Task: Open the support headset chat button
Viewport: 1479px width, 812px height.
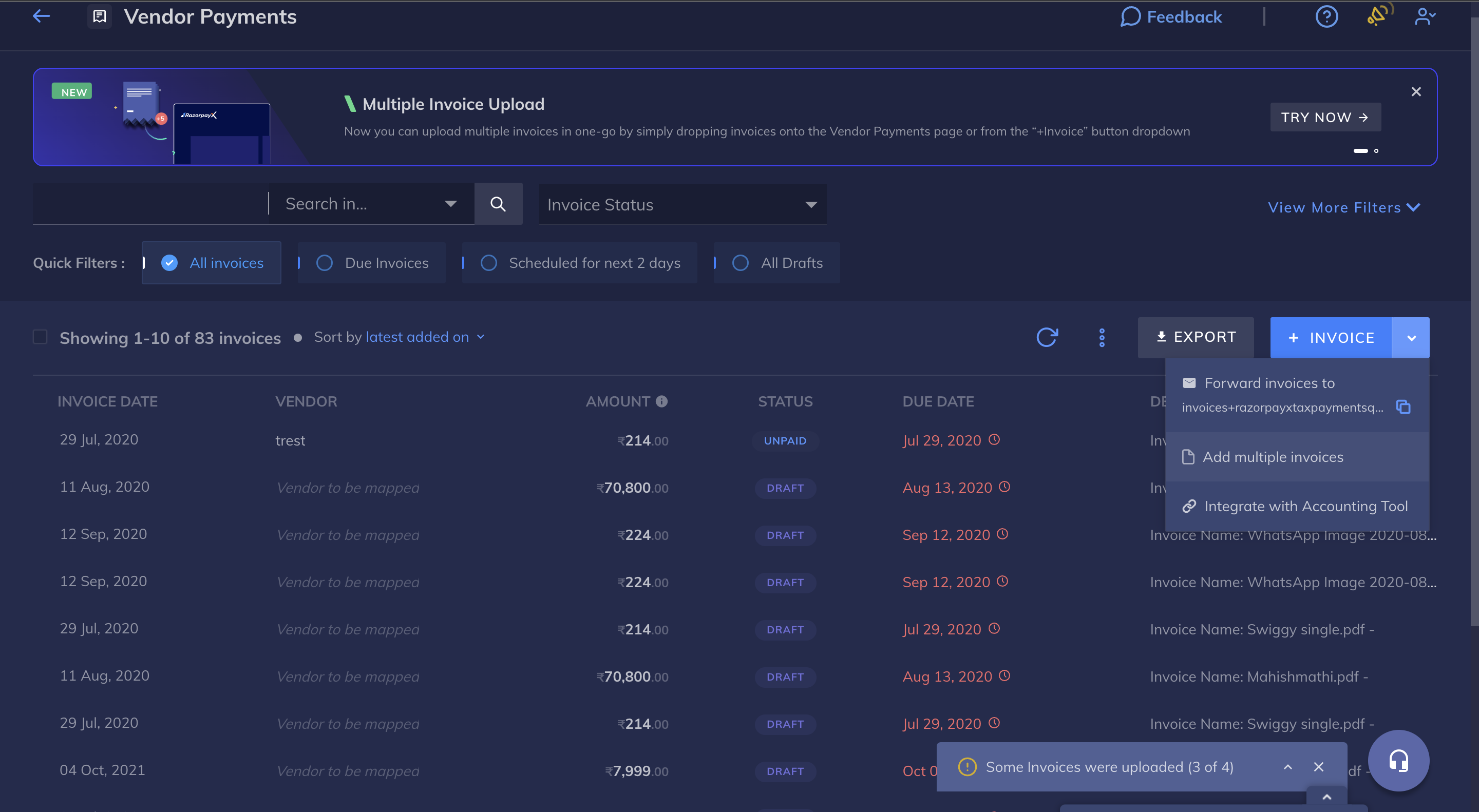Action: pyautogui.click(x=1398, y=761)
